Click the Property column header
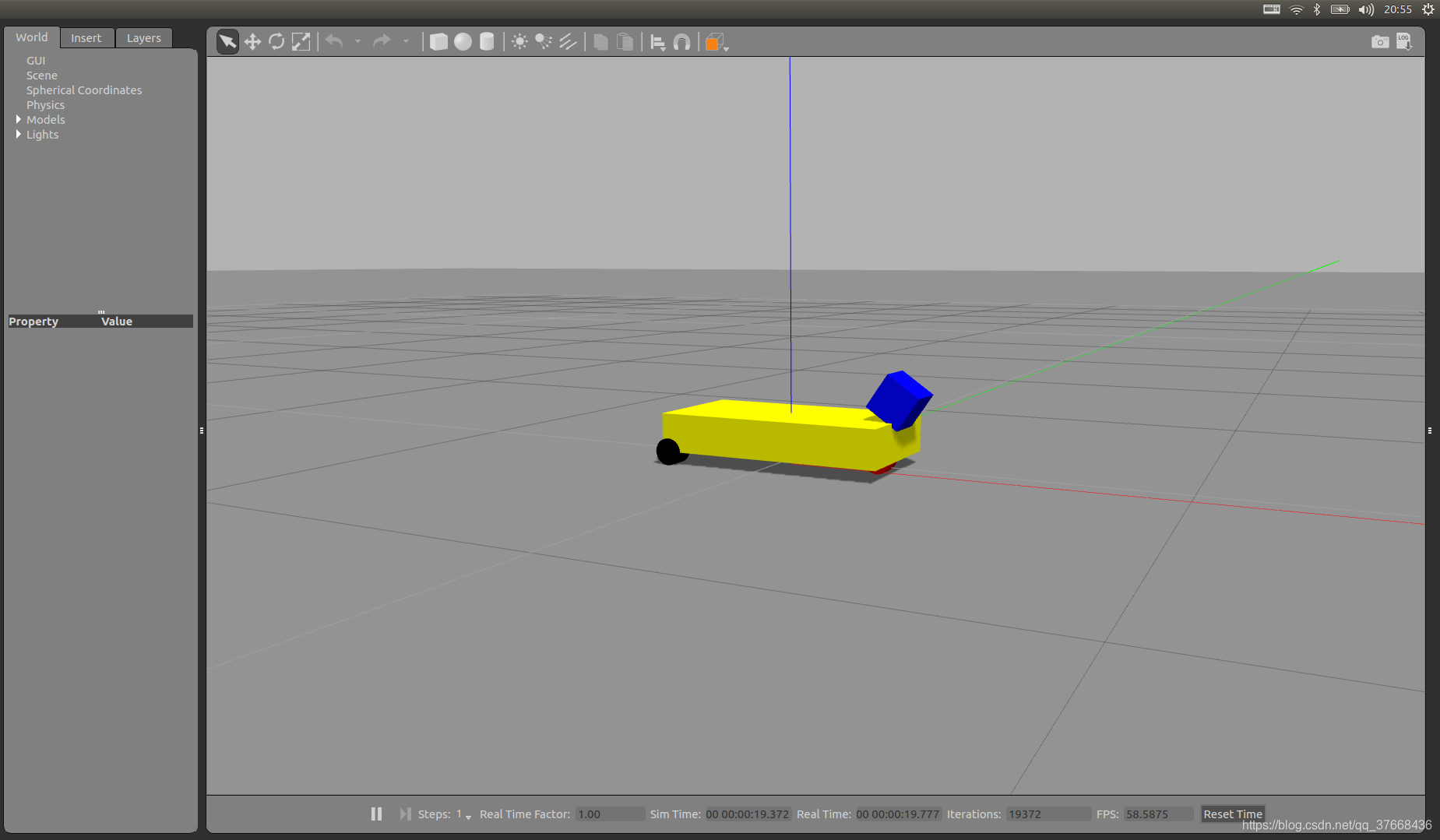Viewport: 1440px width, 840px height. tap(33, 322)
